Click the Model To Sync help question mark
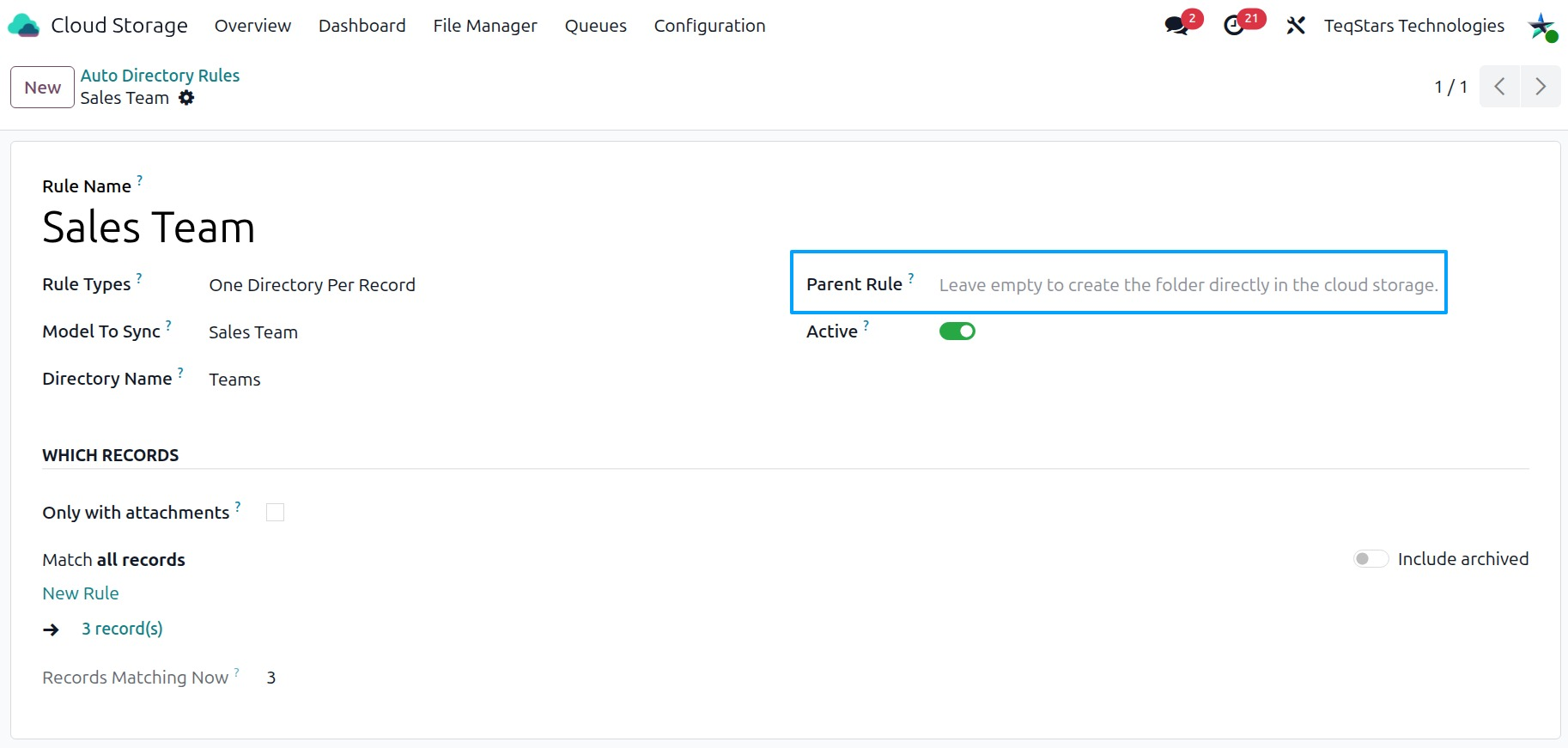The width and height of the screenshot is (1568, 748). [x=168, y=325]
